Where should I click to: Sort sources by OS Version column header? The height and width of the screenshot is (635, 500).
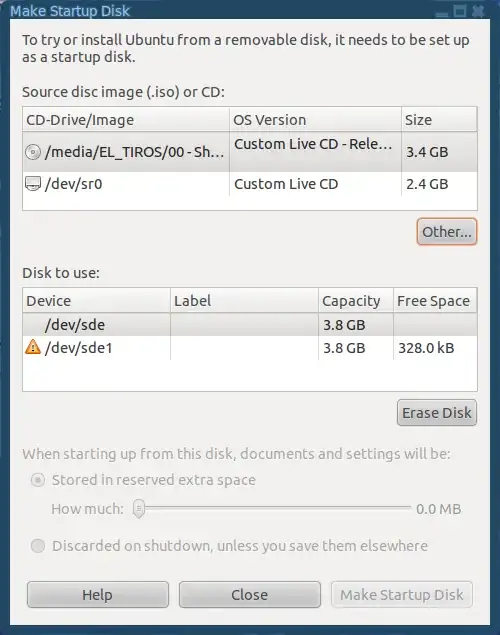(x=315, y=119)
